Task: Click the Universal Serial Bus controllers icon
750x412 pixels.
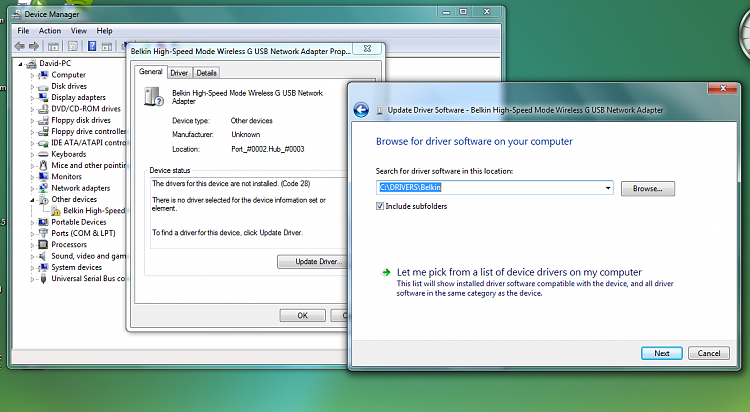Action: (44, 278)
